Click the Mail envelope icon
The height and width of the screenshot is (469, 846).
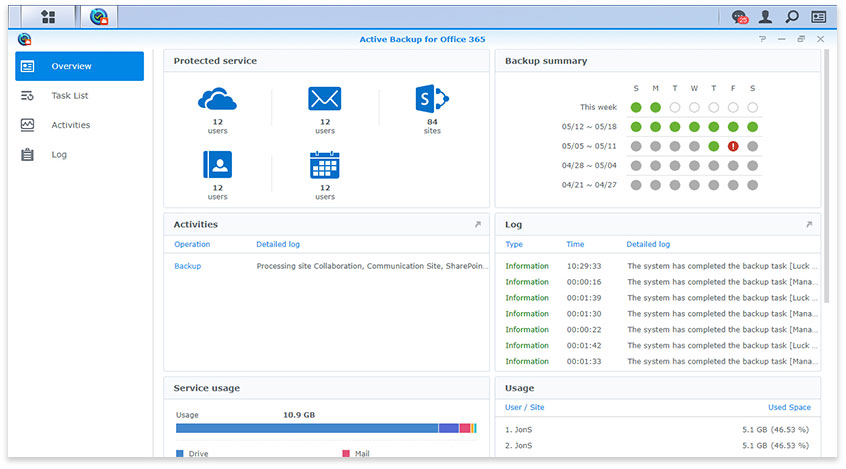coord(325,98)
